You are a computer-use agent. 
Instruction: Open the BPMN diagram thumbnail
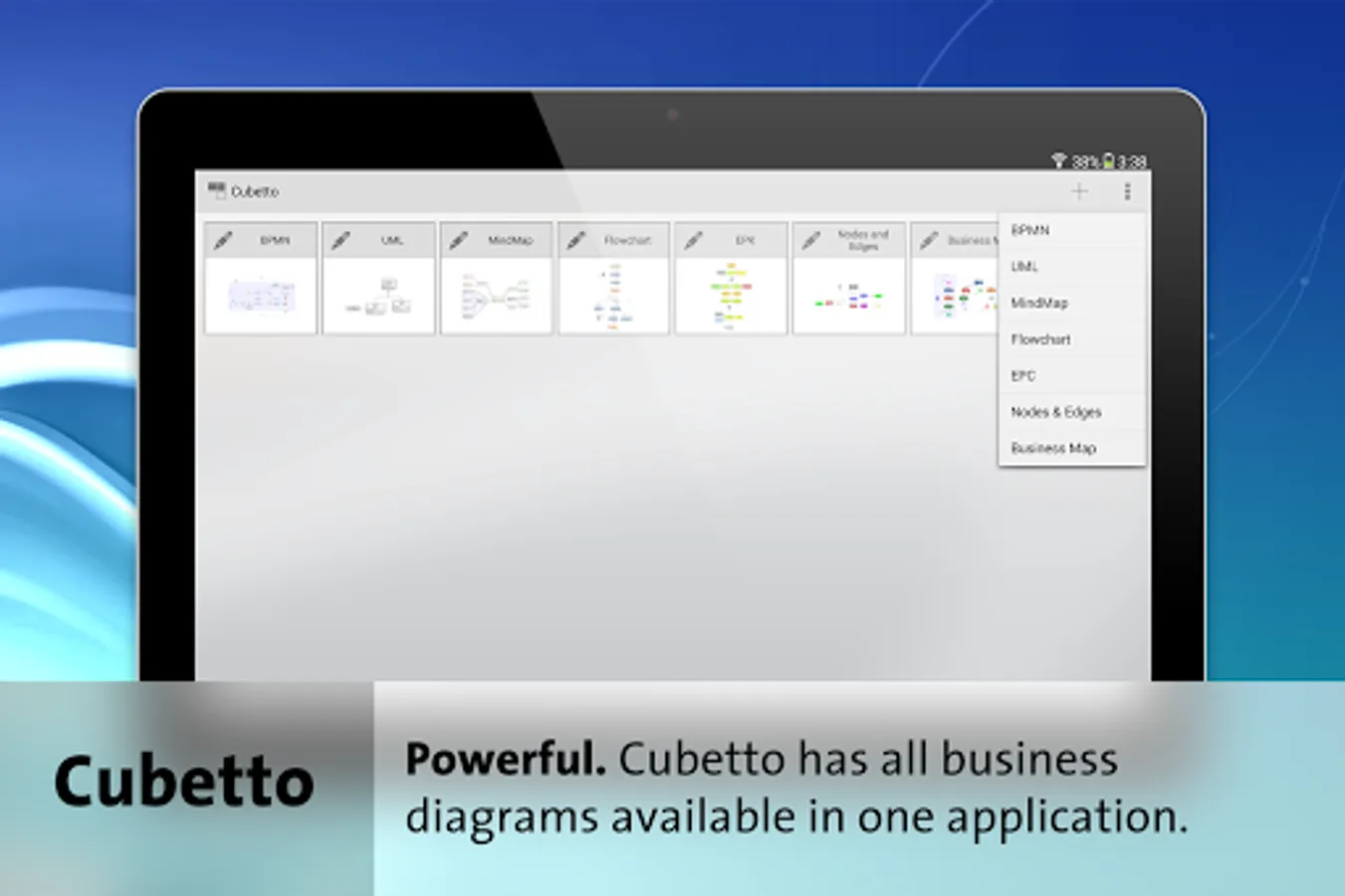click(x=261, y=296)
